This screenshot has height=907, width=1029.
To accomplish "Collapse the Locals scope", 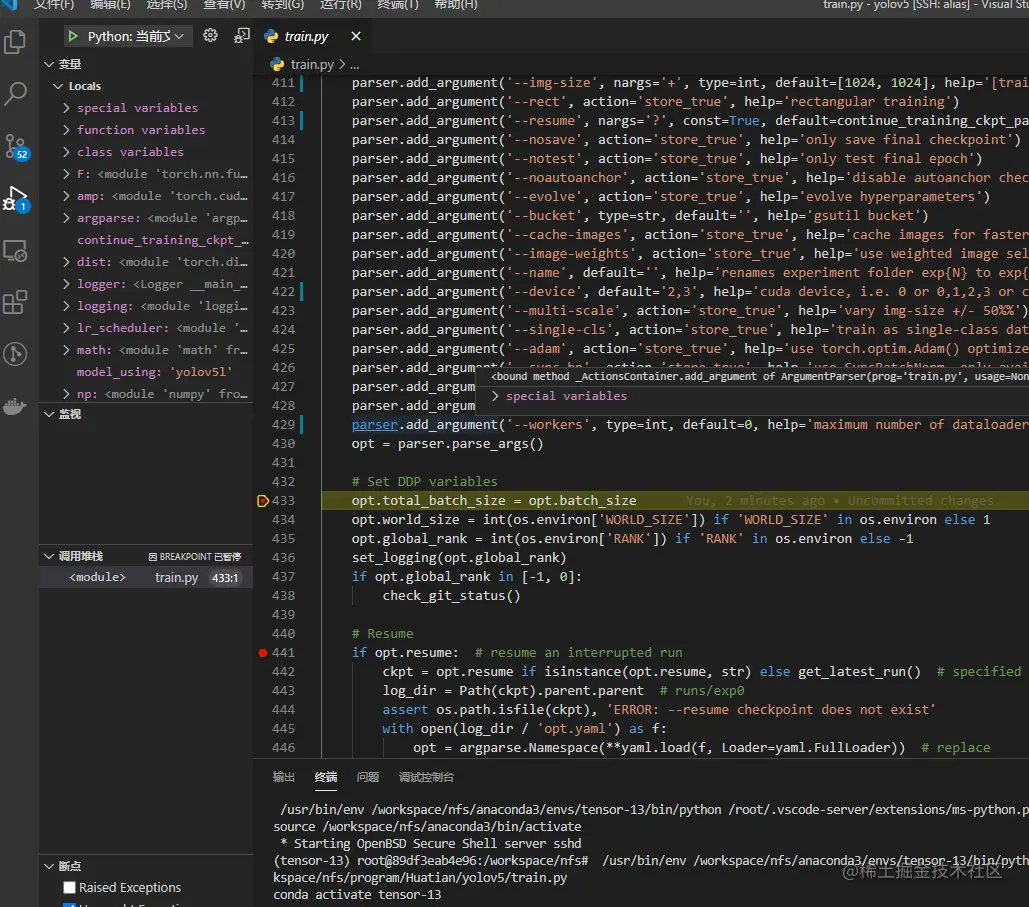I will pyautogui.click(x=58, y=86).
